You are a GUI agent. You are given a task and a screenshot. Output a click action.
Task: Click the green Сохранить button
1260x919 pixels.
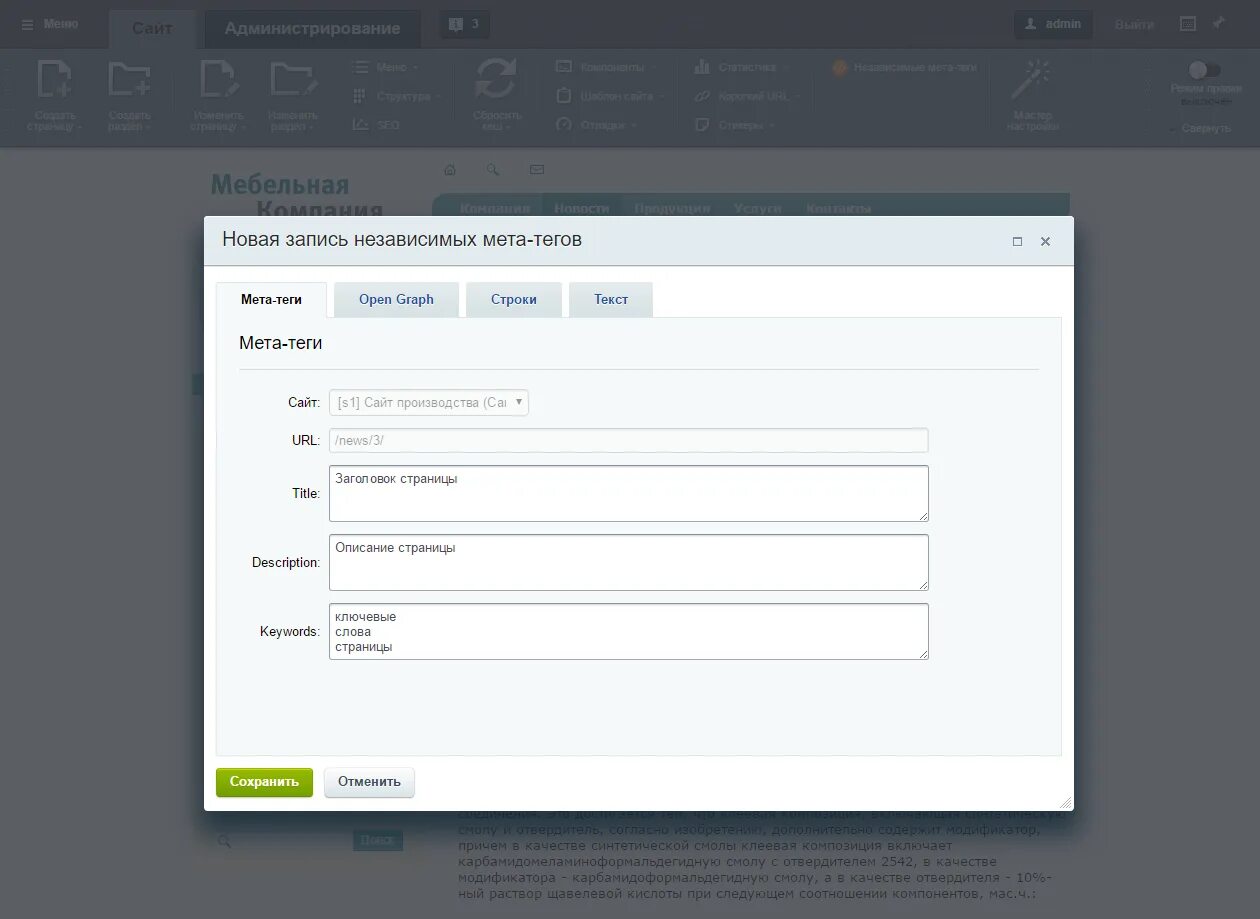click(x=264, y=782)
